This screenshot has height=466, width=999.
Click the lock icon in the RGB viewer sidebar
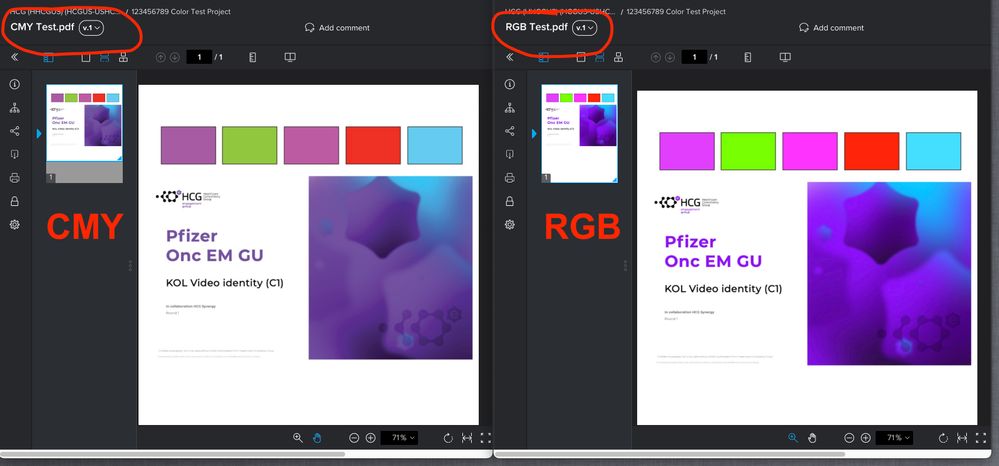509,201
